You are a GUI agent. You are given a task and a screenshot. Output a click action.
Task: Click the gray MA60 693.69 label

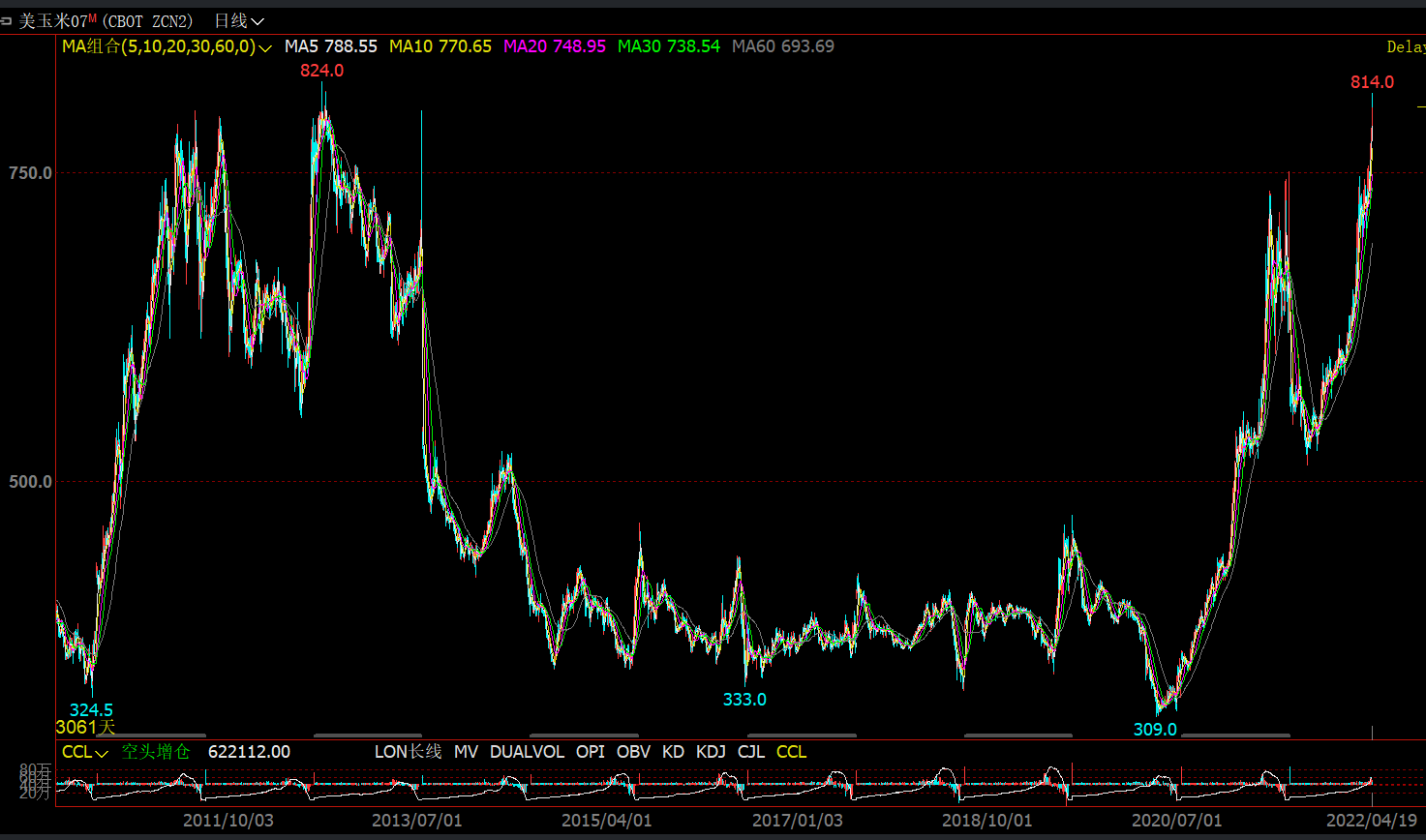click(782, 45)
